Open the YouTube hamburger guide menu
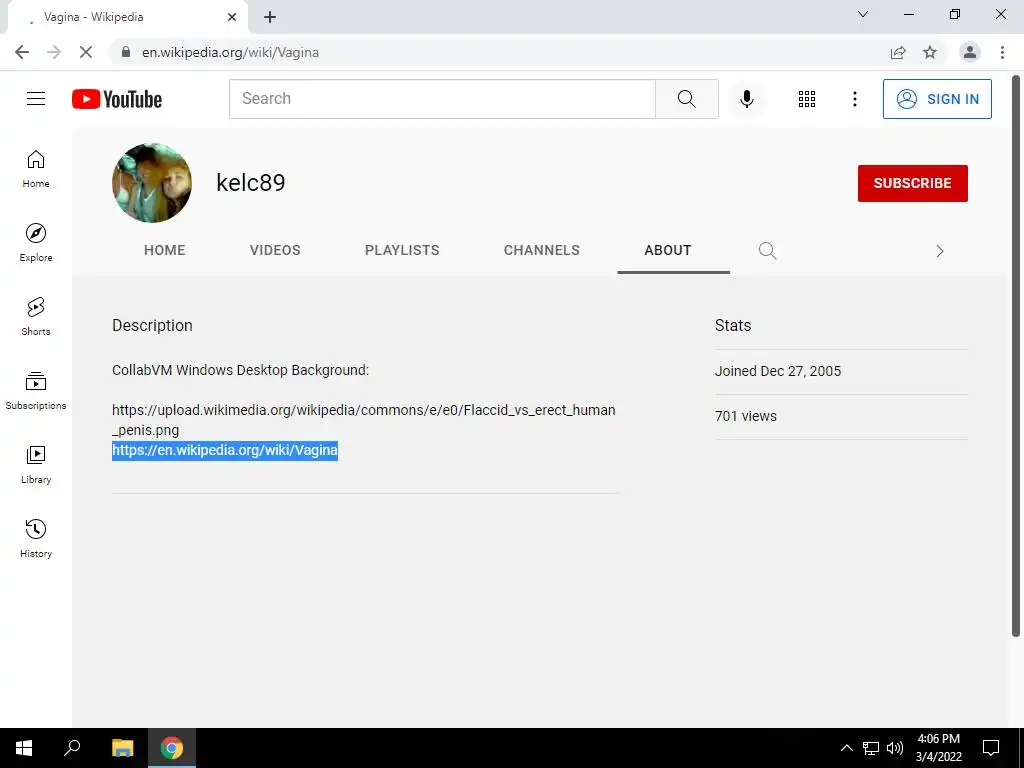The image size is (1024, 768). coord(36,99)
